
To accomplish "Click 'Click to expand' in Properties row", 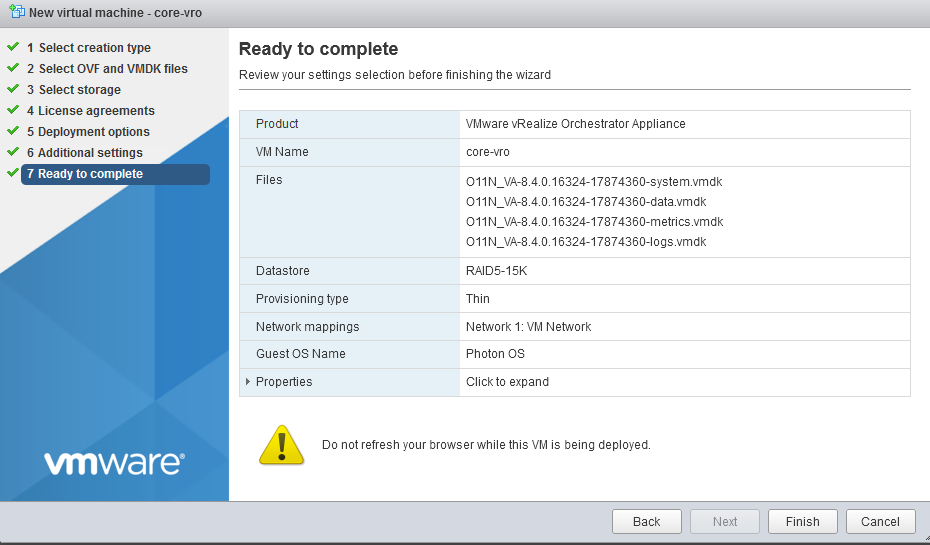I will coord(507,382).
